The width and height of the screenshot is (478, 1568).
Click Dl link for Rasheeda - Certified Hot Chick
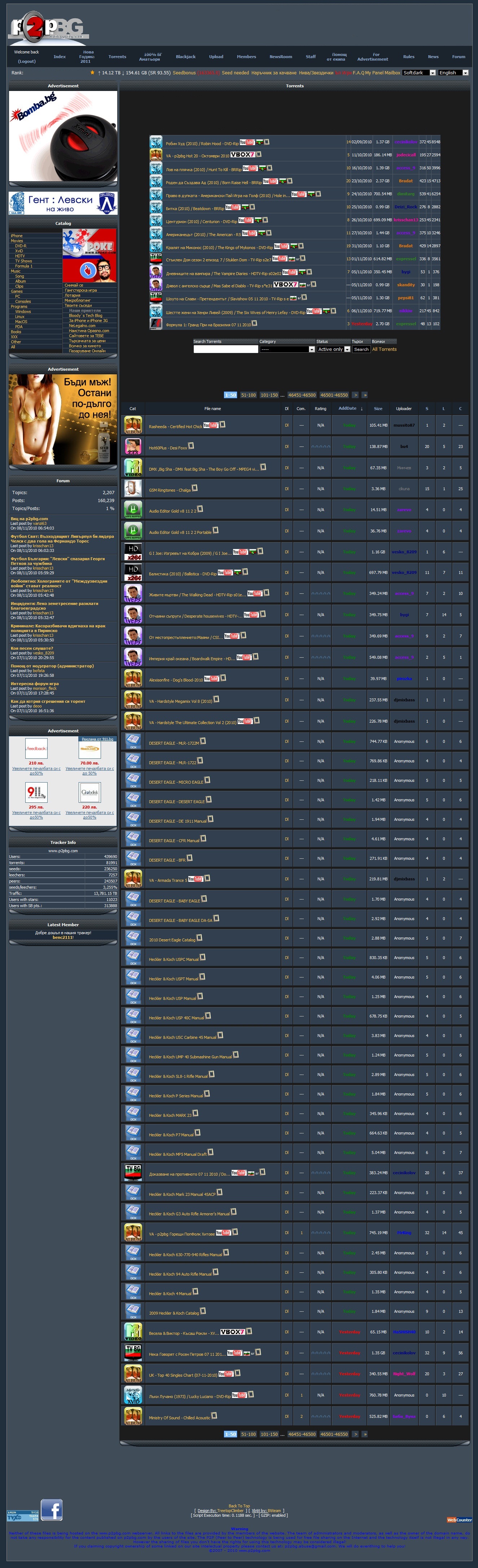(286, 426)
